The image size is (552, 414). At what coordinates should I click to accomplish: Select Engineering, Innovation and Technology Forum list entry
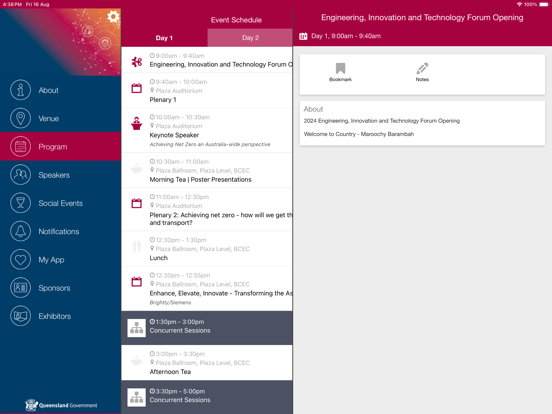[207, 60]
